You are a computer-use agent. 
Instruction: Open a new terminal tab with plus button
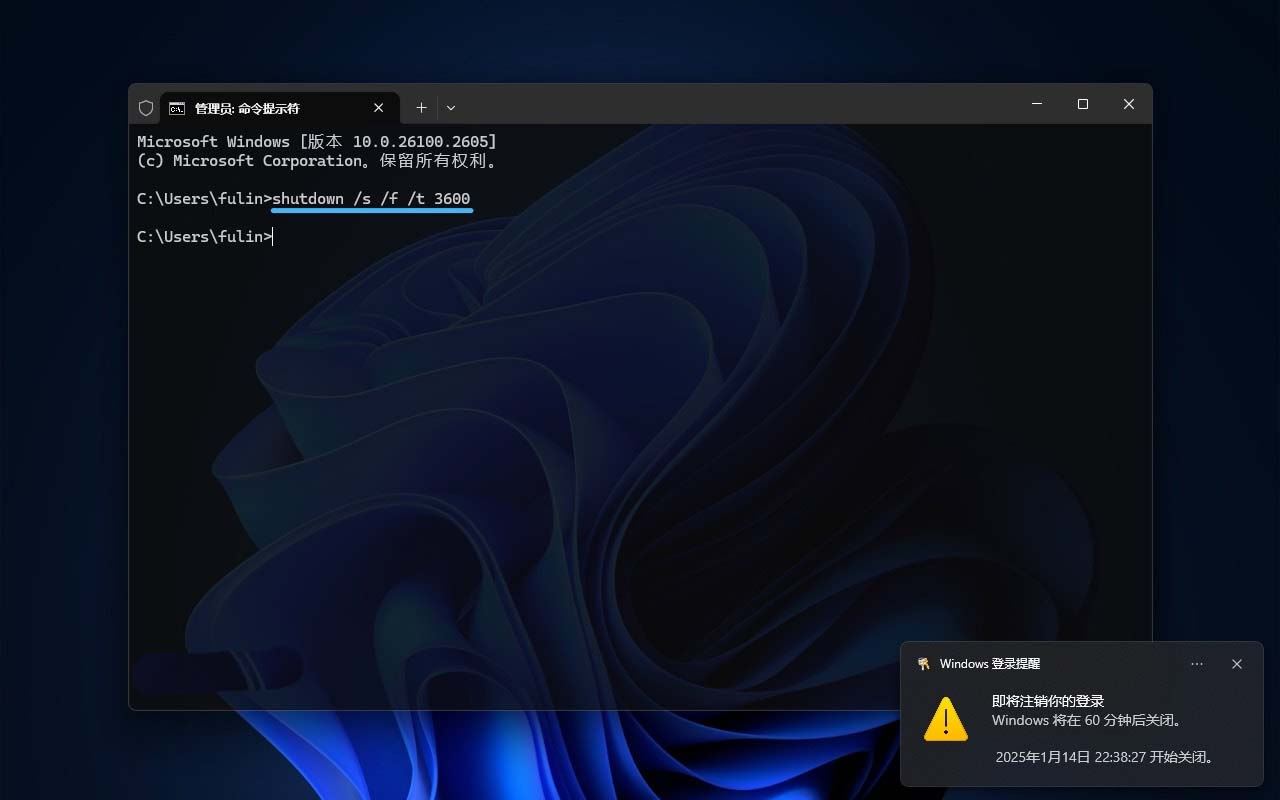click(x=421, y=108)
